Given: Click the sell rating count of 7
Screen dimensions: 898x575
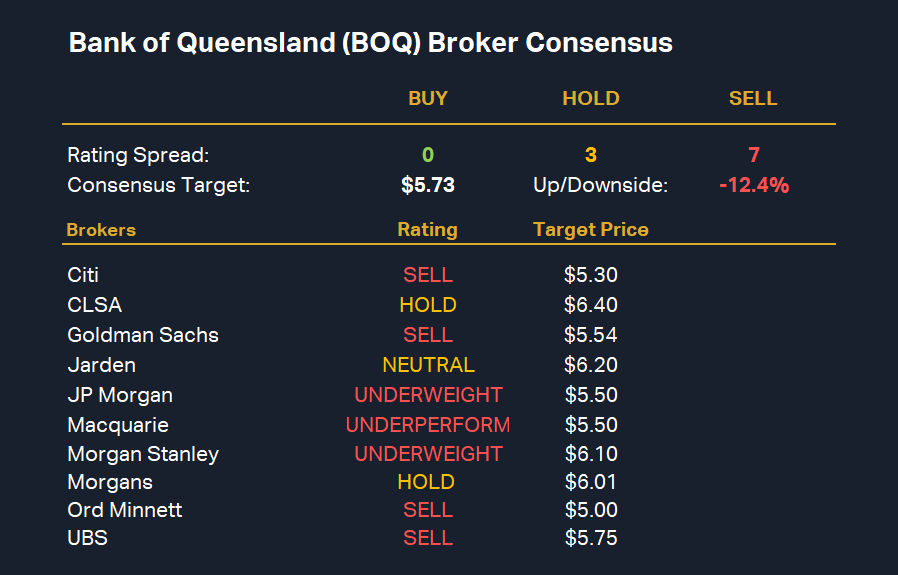Looking at the screenshot, I should click(x=753, y=155).
